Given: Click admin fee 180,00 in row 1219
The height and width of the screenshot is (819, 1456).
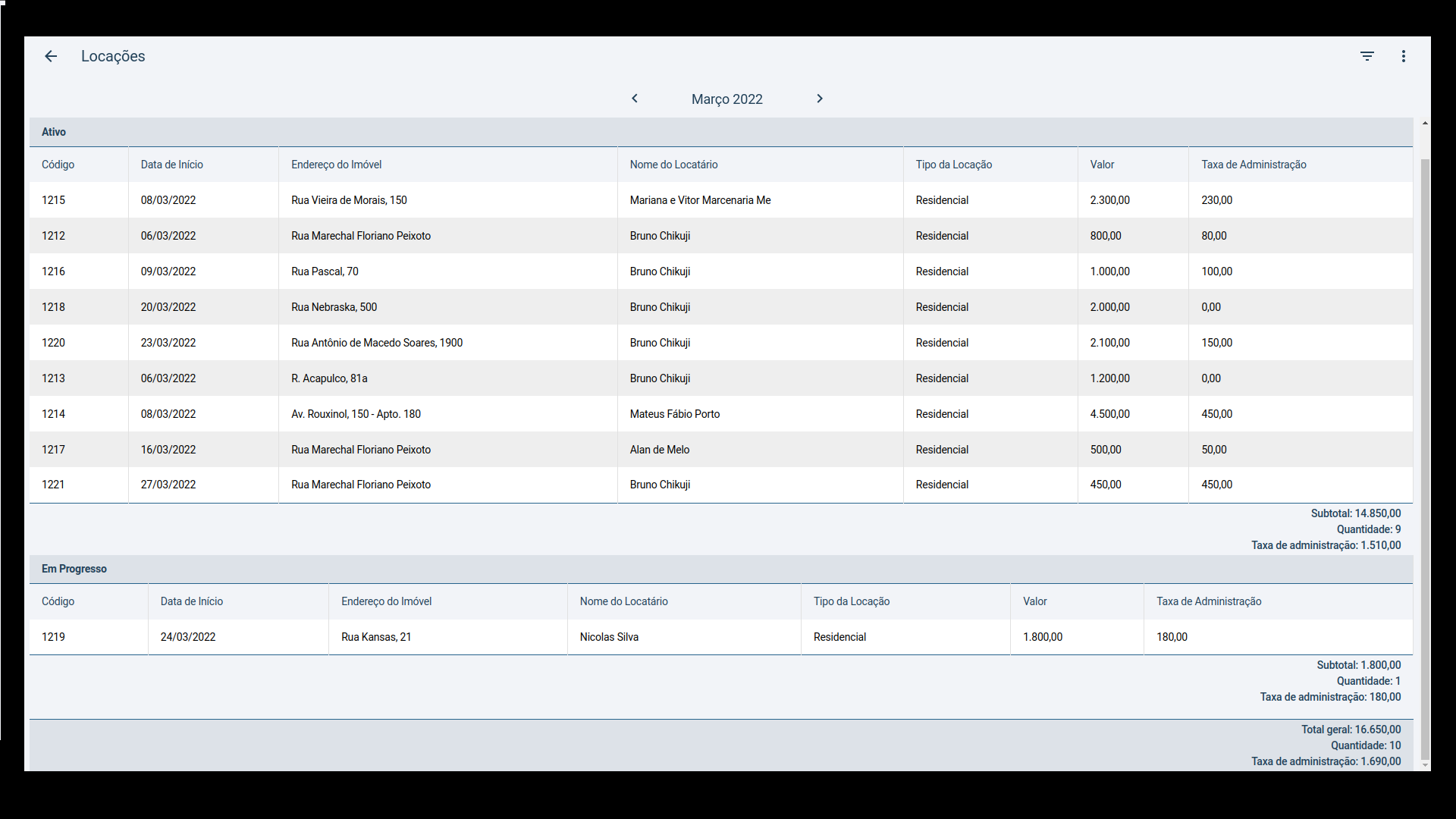Looking at the screenshot, I should tap(1172, 637).
